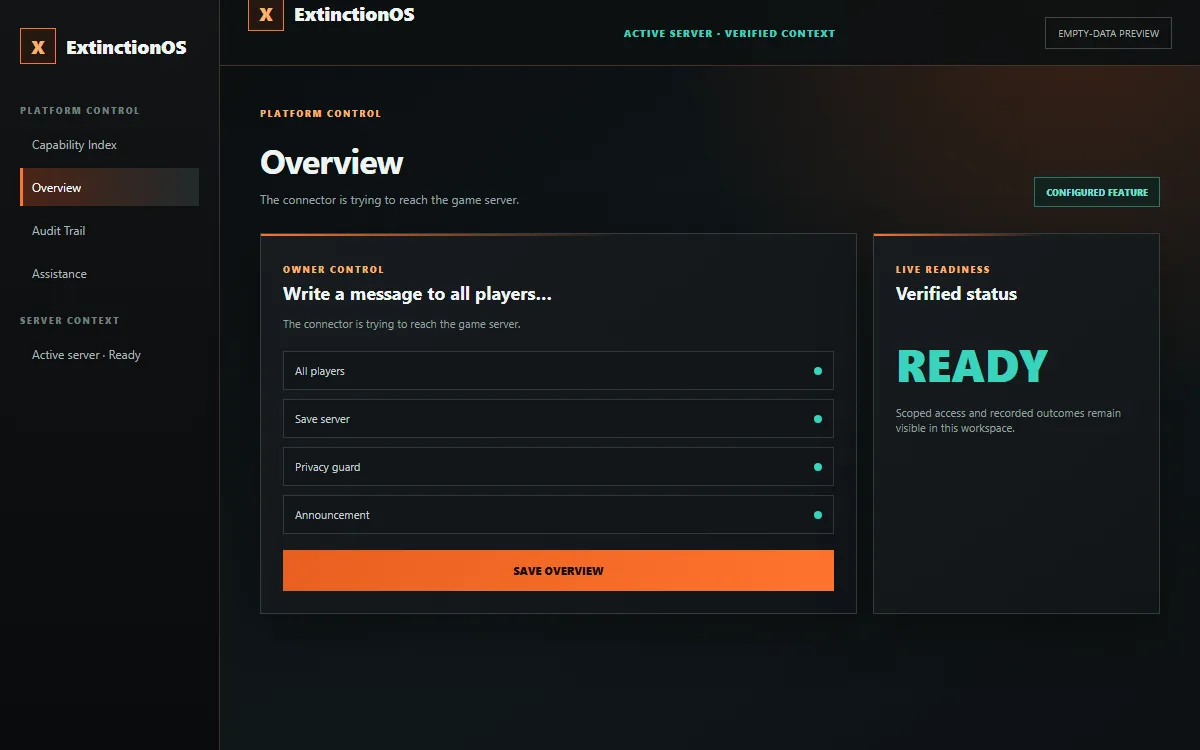Screen dimensions: 1200x750
Task: Click the Owner Control label
Action: [333, 270]
